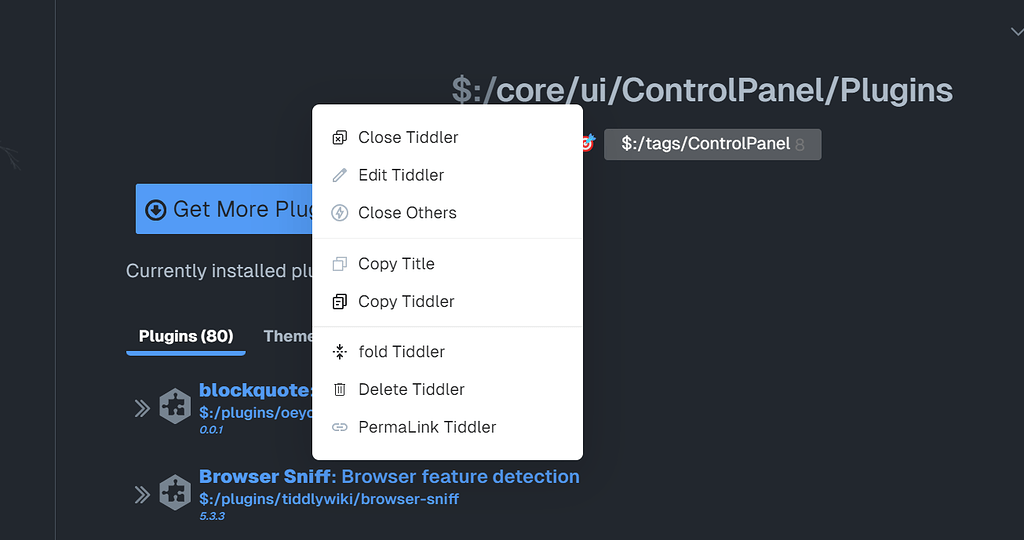Click the pencil icon for Edit Tiddler

340,175
